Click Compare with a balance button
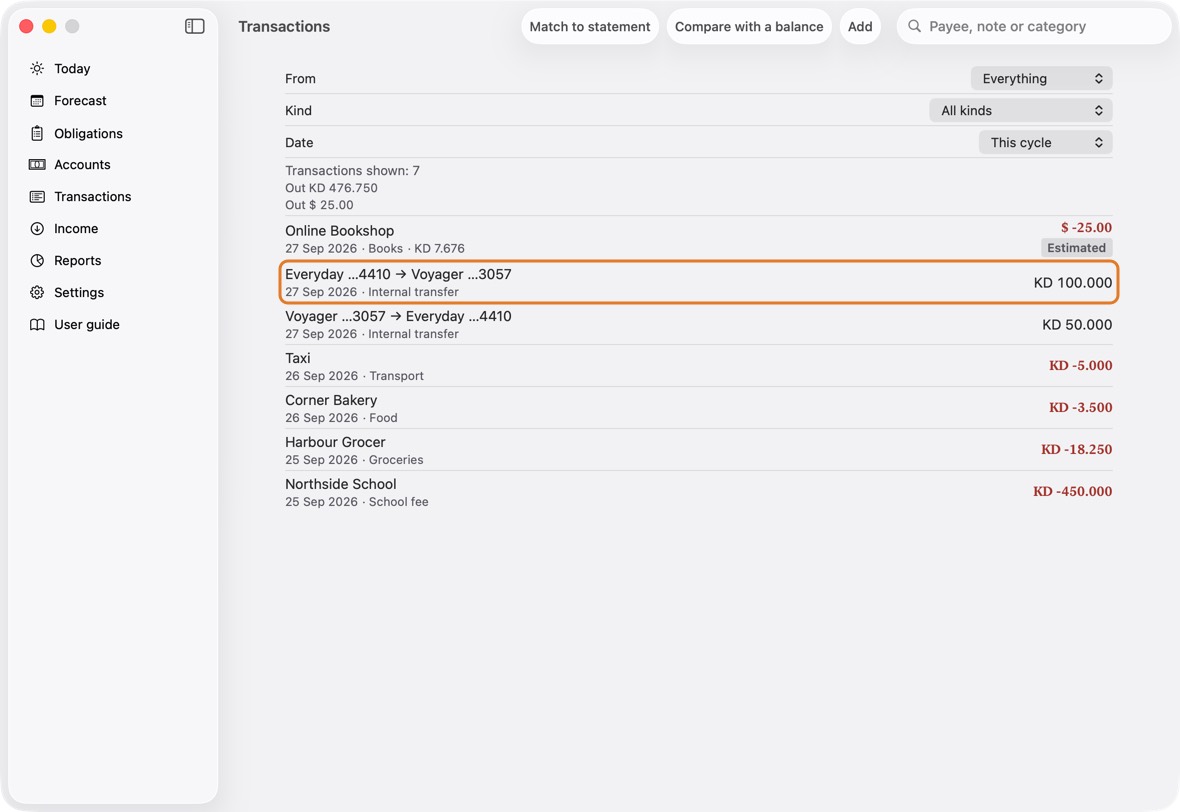Viewport: 1180px width, 812px height. coord(749,26)
